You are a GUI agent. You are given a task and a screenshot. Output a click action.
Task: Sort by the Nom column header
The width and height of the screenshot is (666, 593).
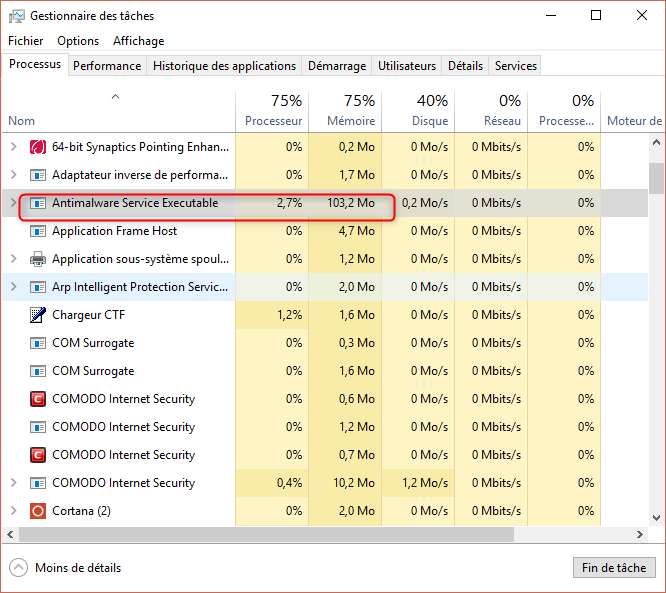[119, 111]
